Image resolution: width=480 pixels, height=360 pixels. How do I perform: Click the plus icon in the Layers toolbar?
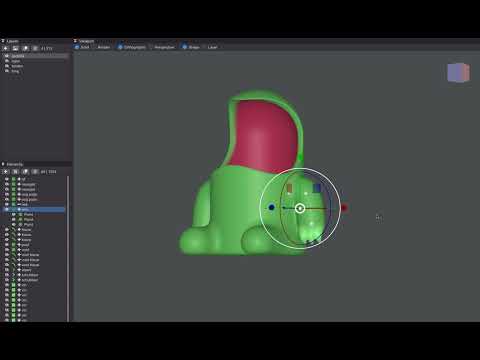(6, 48)
